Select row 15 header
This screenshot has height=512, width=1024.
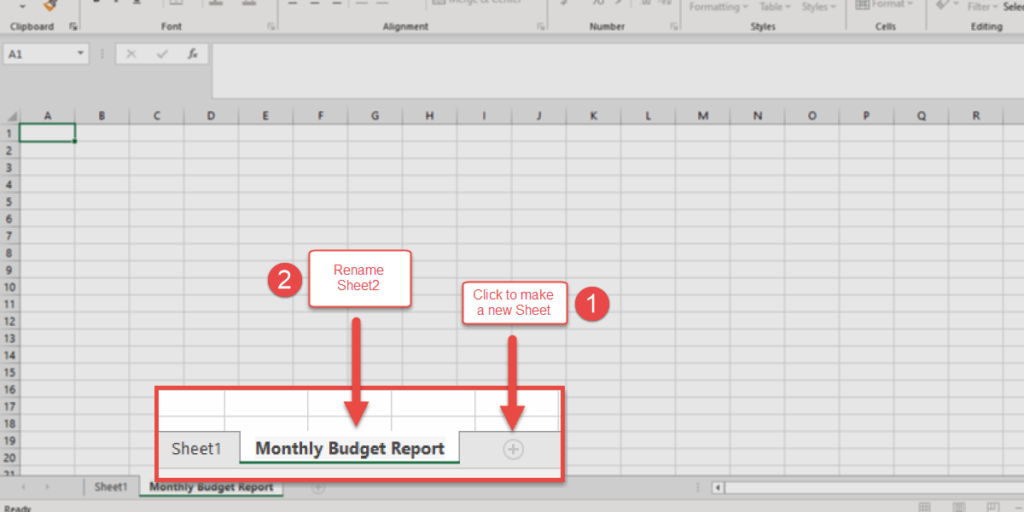[x=10, y=372]
